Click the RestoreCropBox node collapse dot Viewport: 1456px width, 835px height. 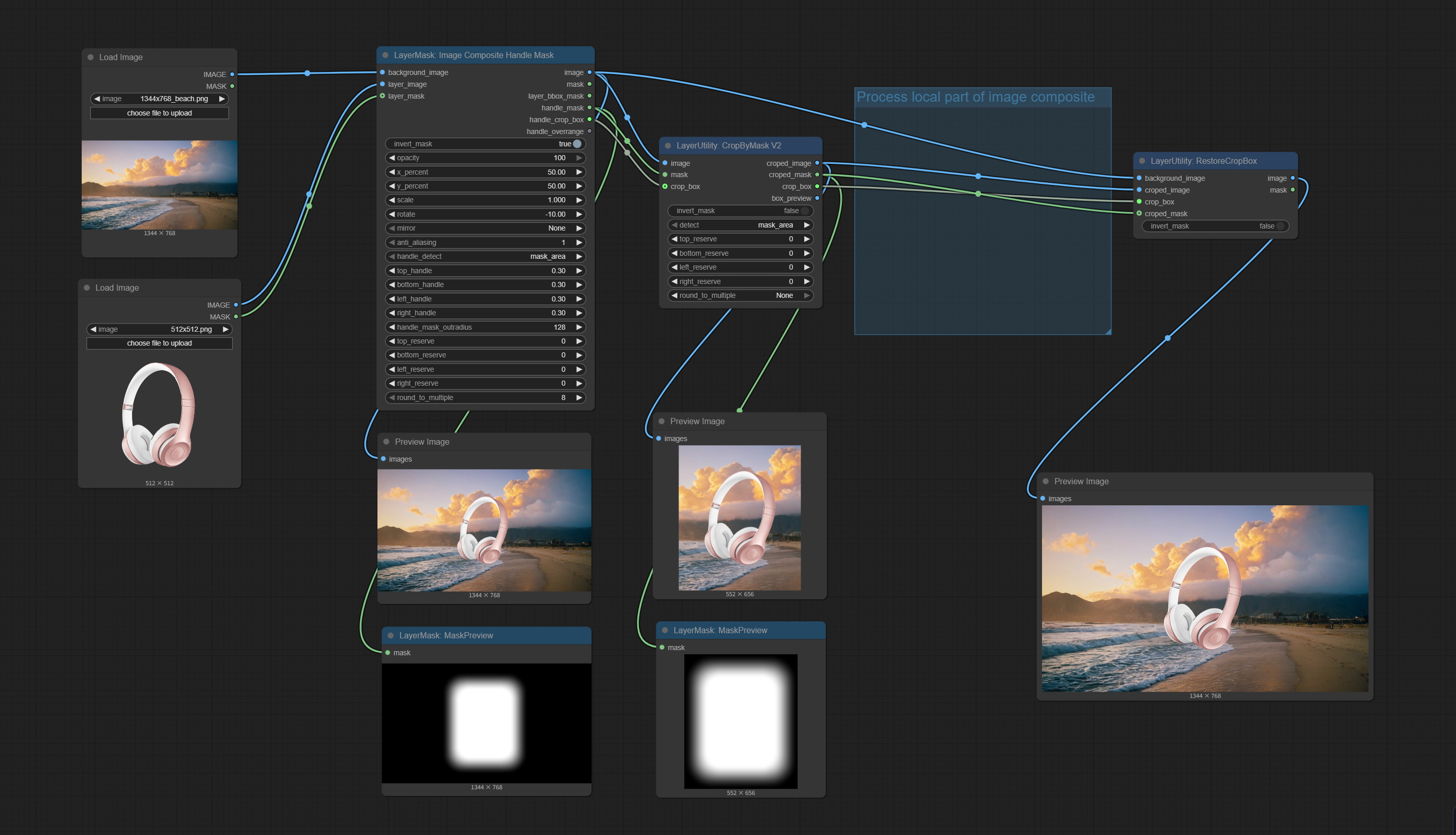(x=1142, y=161)
